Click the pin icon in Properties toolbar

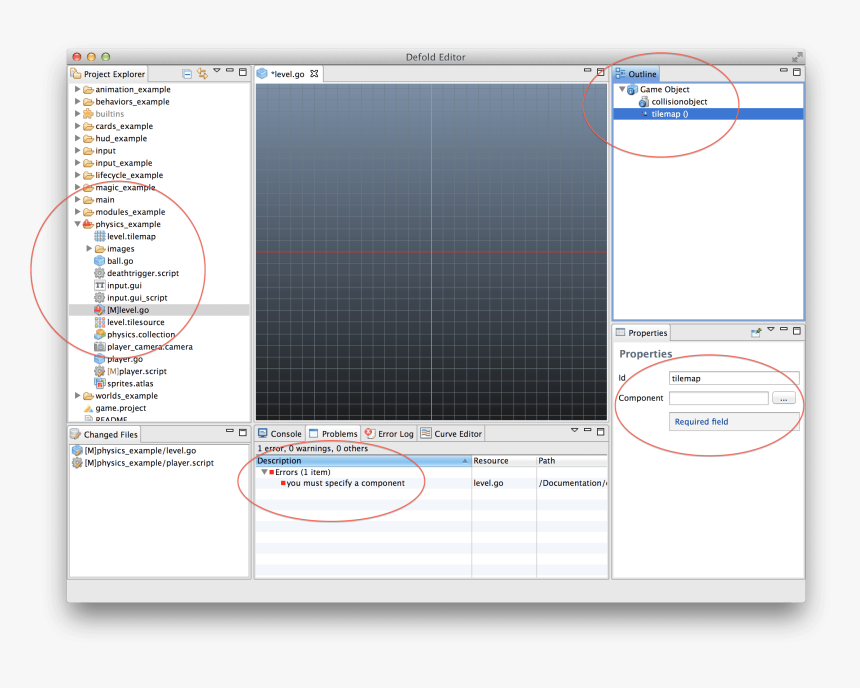(x=757, y=332)
